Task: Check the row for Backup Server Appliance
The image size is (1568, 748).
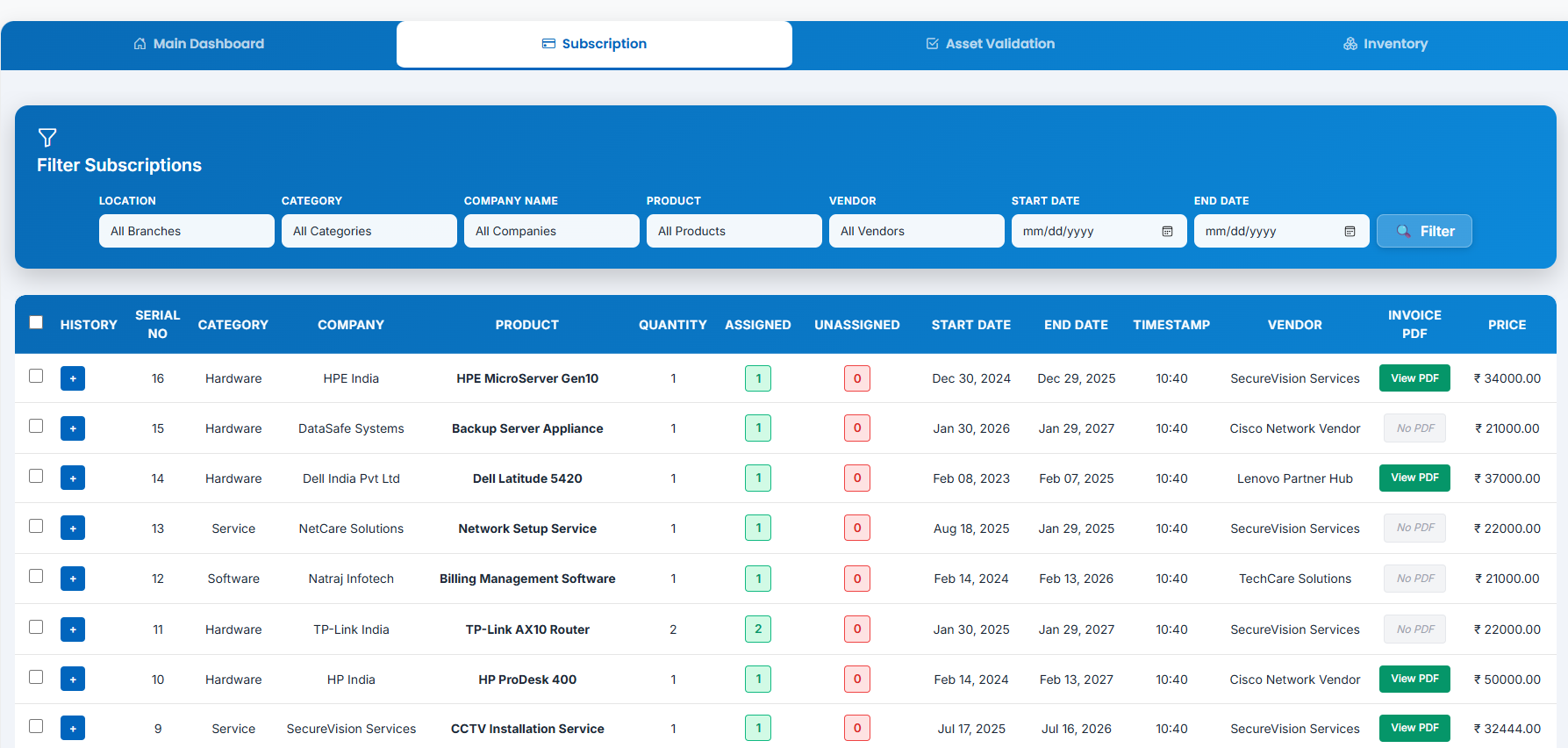Action: [x=36, y=426]
